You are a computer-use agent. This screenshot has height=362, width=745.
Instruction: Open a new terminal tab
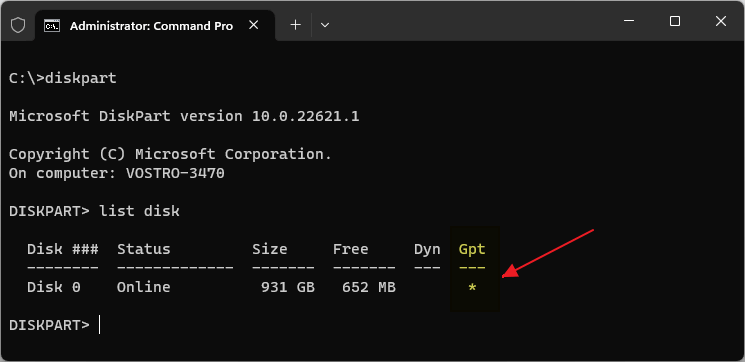tap(296, 25)
